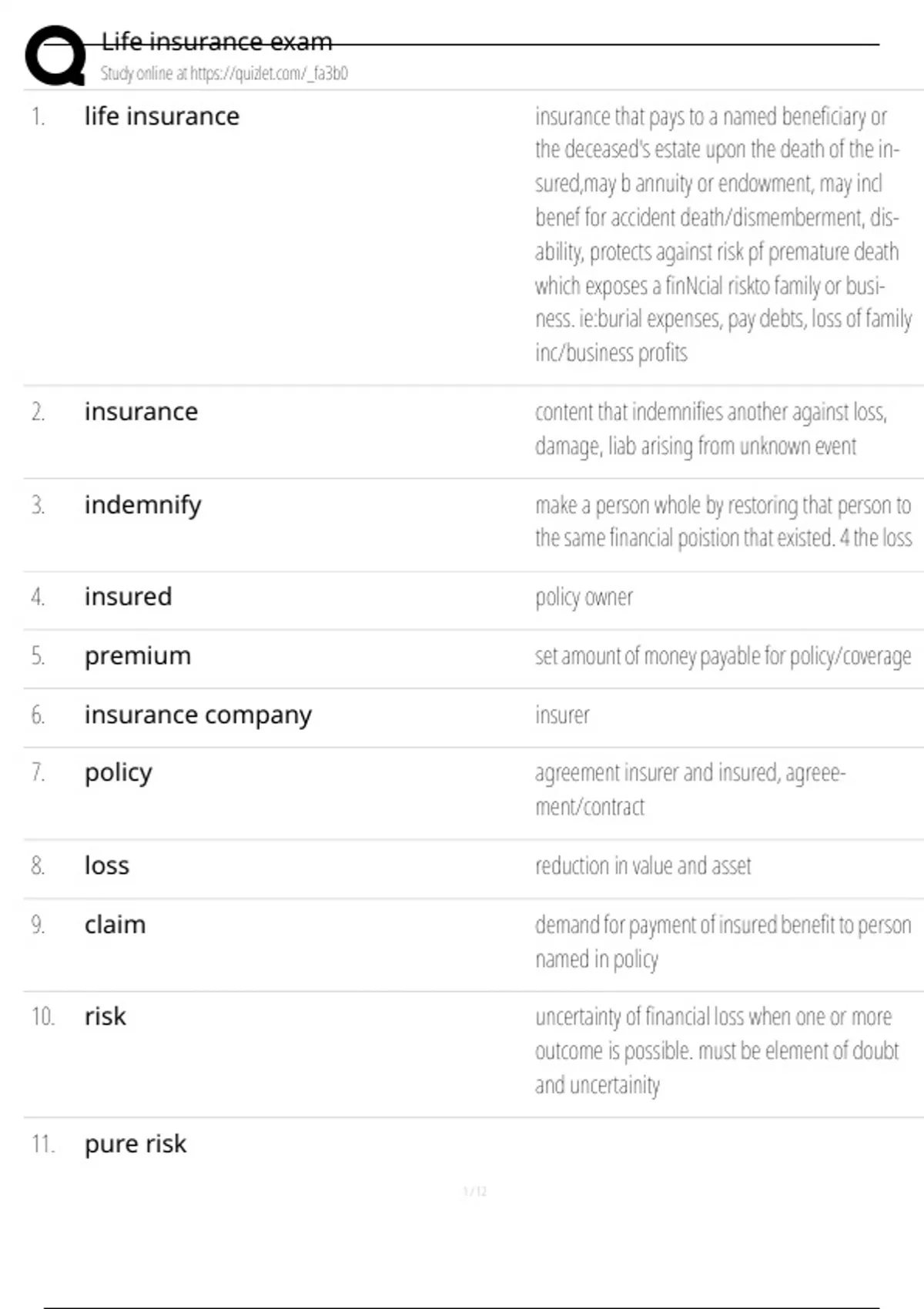Click the "insured" term in row 4
924x1309 pixels.
[x=128, y=597]
